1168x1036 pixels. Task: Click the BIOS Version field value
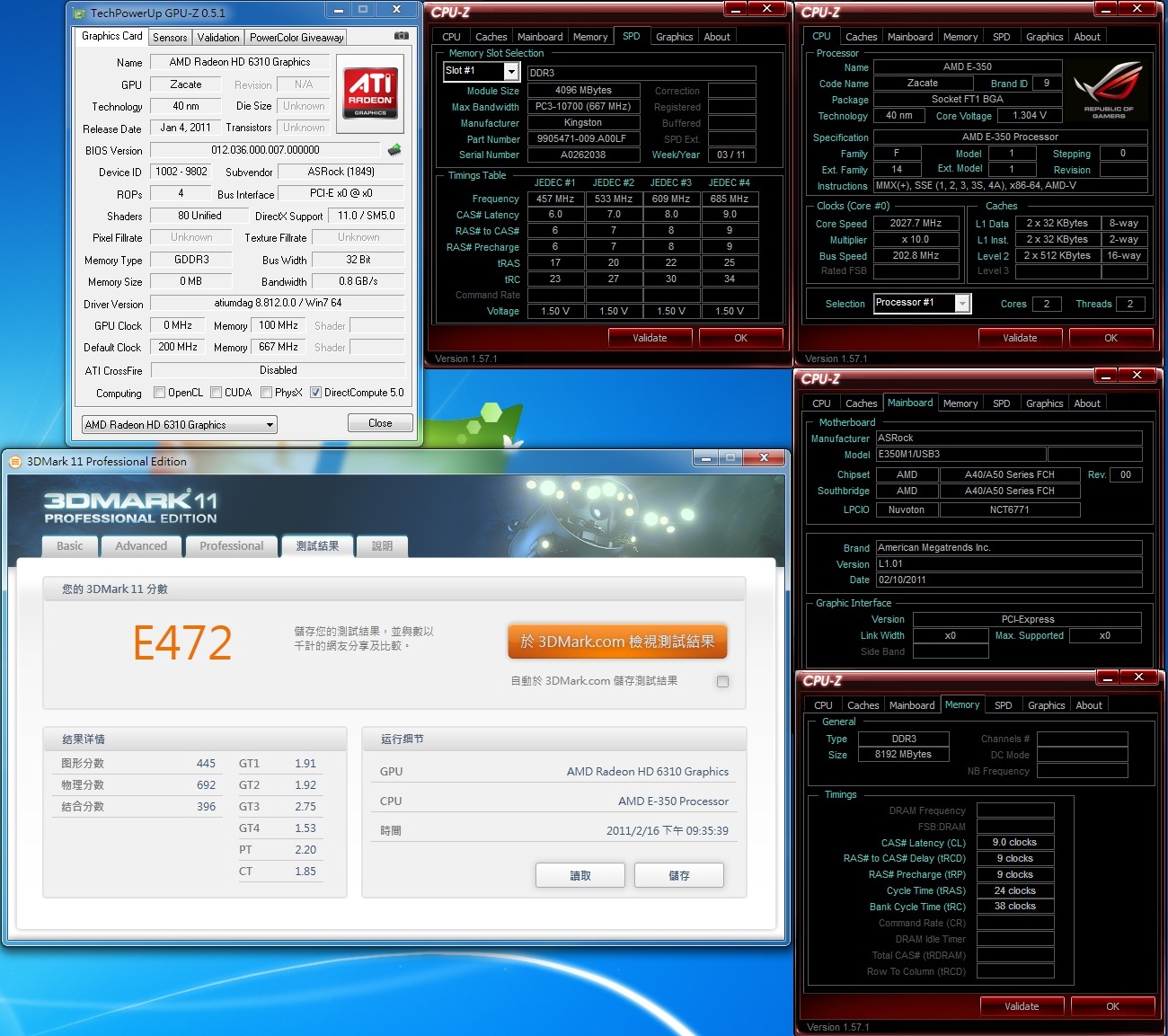(x=266, y=150)
